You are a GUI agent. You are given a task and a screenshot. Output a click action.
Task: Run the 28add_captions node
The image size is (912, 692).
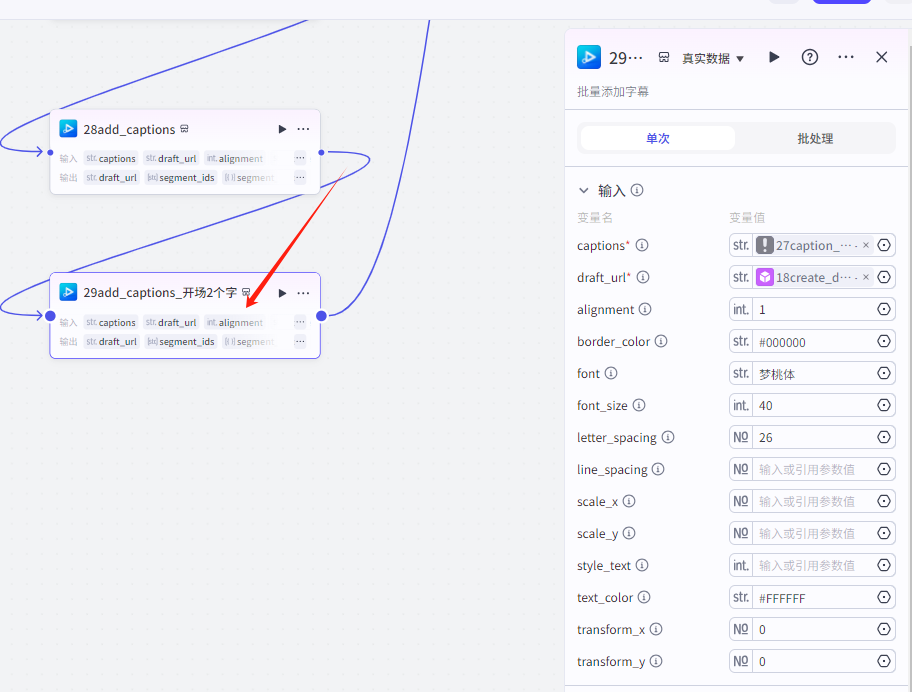pyautogui.click(x=282, y=129)
